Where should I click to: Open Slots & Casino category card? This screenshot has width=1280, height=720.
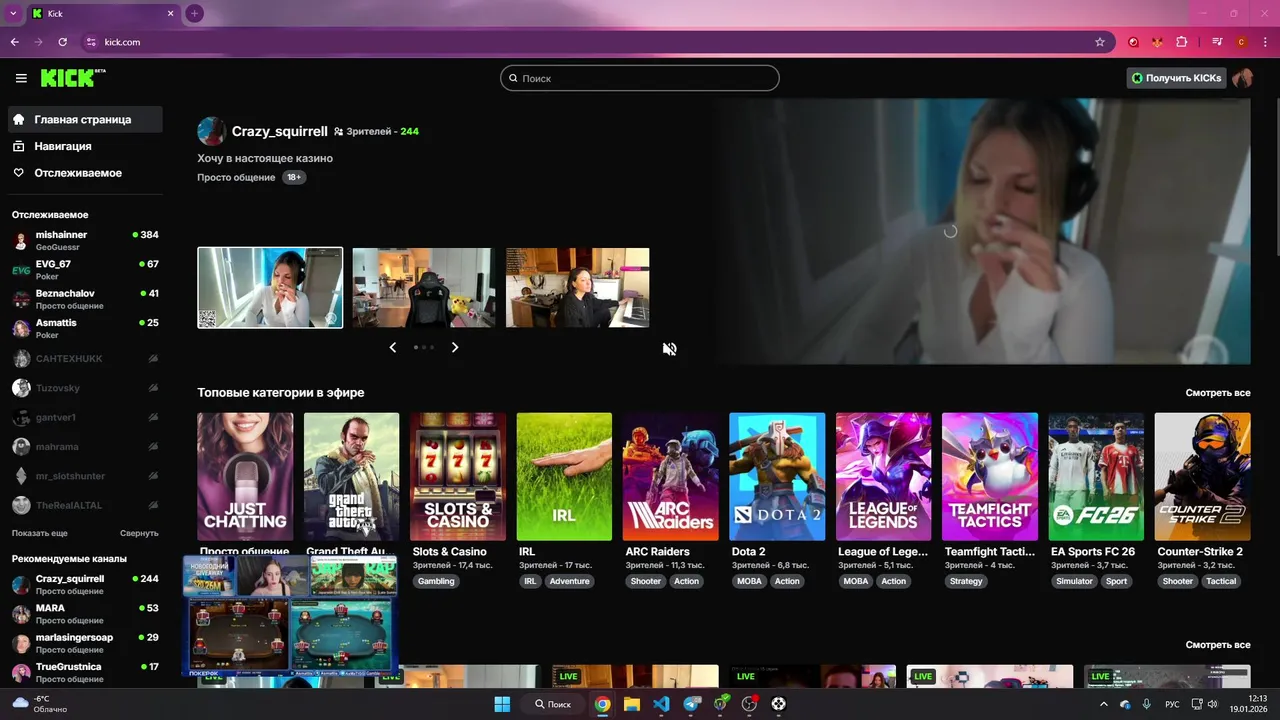pos(458,477)
